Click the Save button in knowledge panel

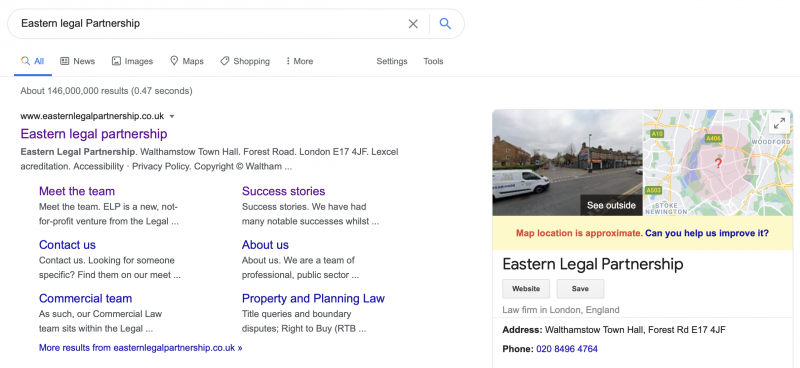pos(580,289)
